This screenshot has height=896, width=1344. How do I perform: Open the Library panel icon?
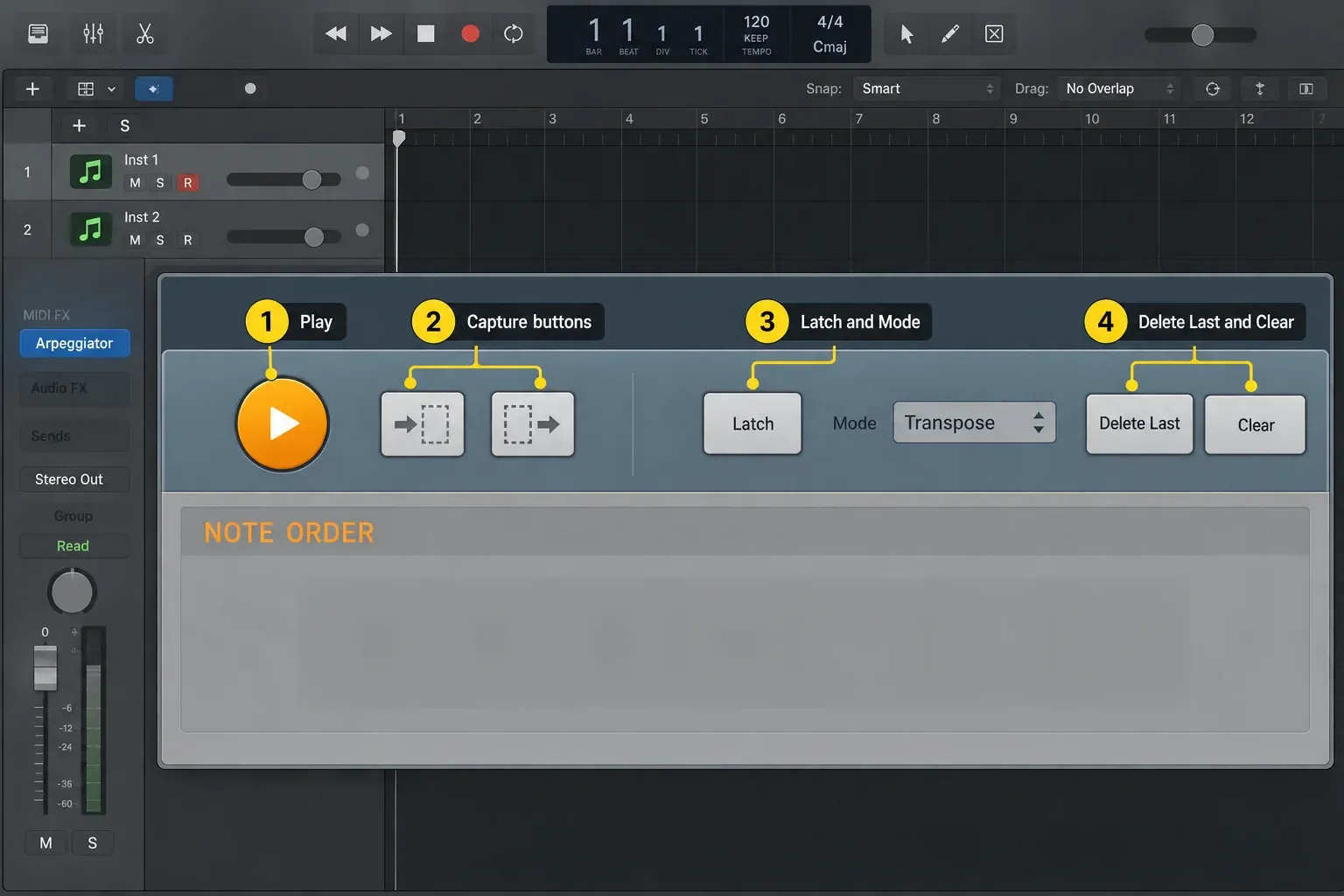tap(38, 34)
